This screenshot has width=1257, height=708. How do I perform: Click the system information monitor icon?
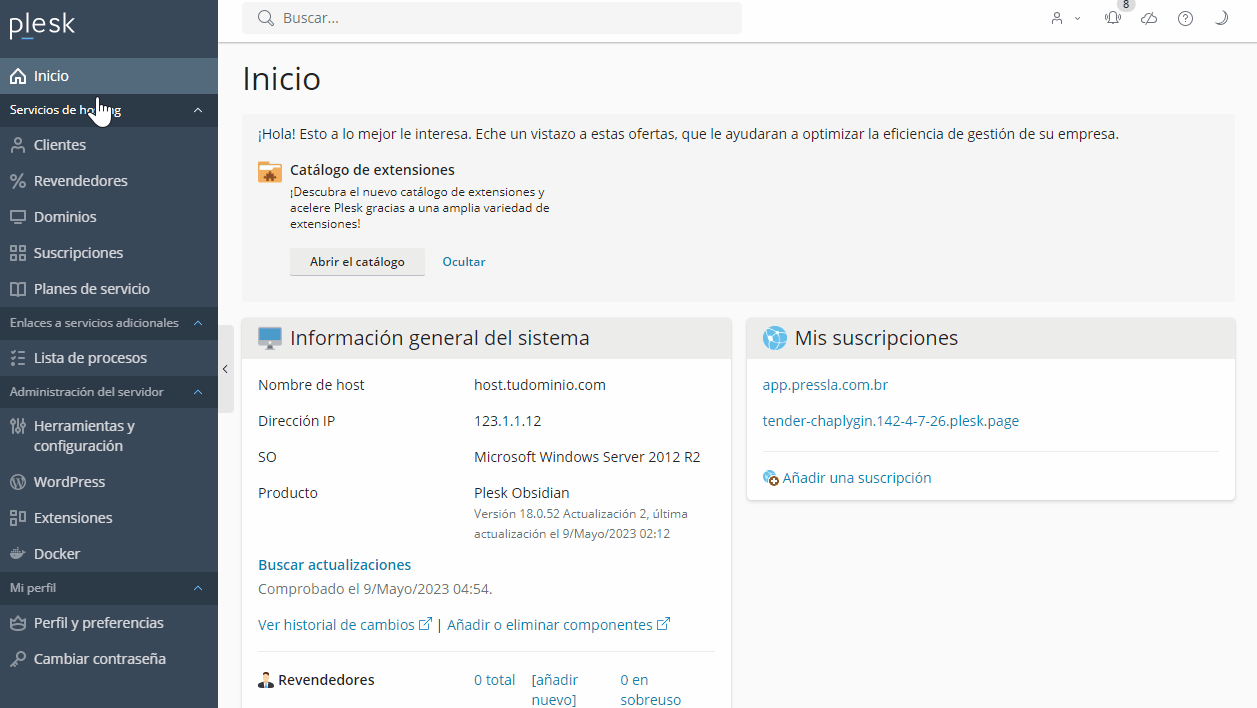(270, 339)
